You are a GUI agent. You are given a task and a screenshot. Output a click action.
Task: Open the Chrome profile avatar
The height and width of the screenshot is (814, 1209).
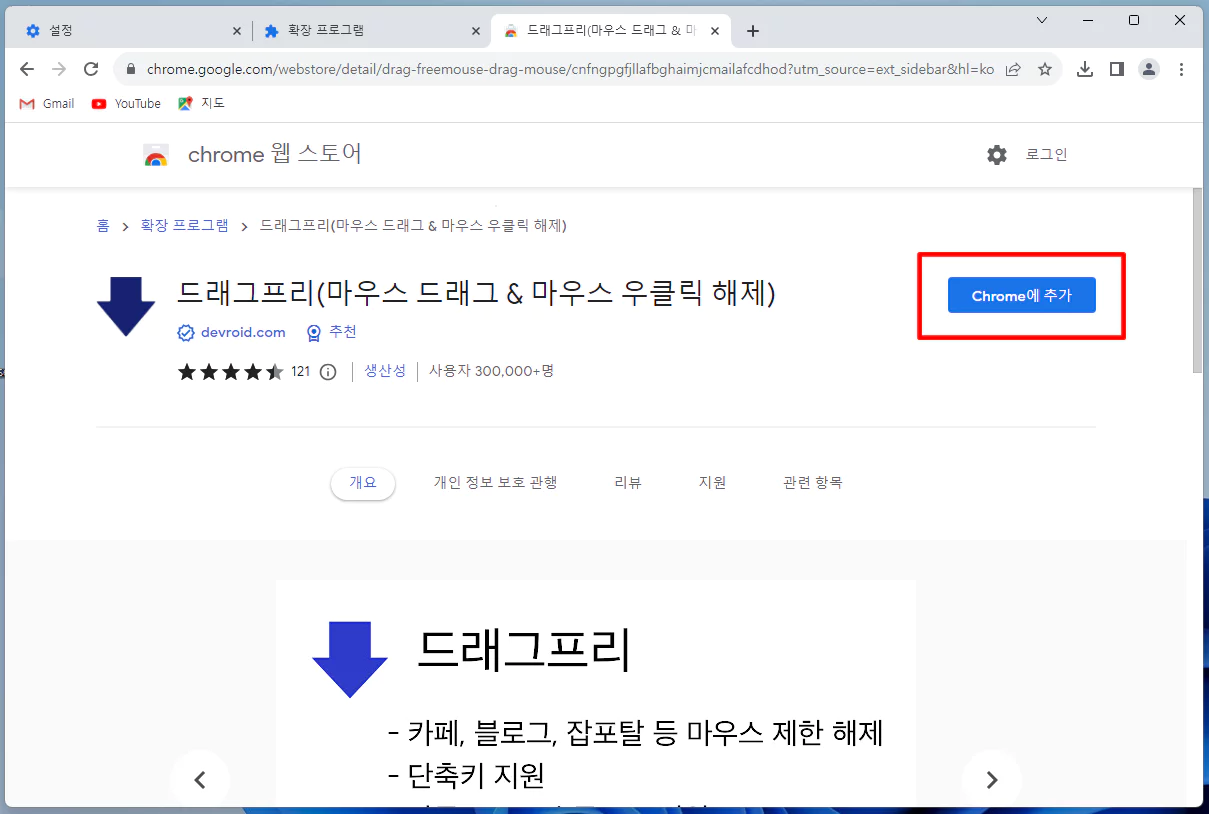click(x=1149, y=69)
